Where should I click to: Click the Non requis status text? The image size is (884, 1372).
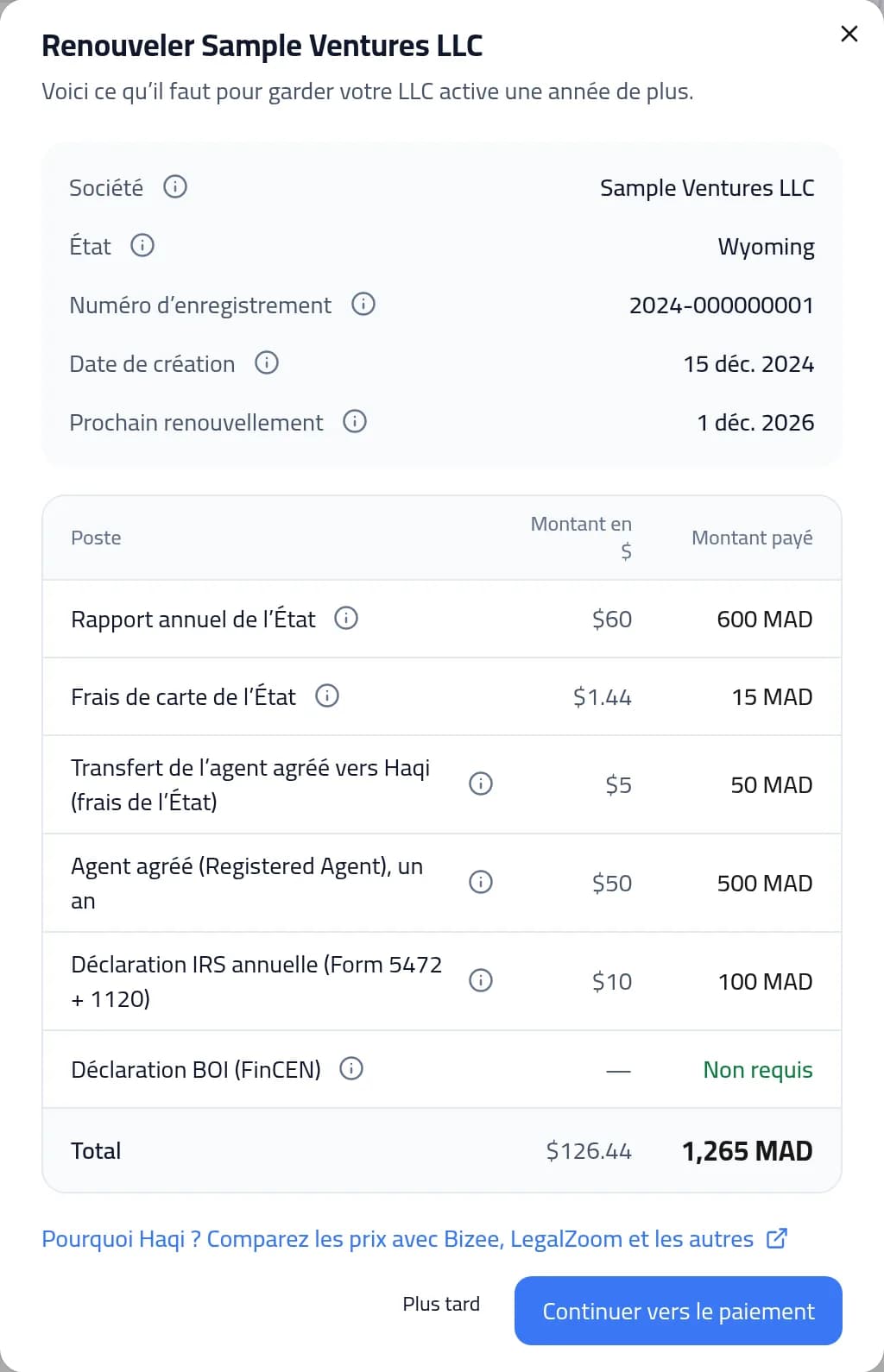[758, 1070]
